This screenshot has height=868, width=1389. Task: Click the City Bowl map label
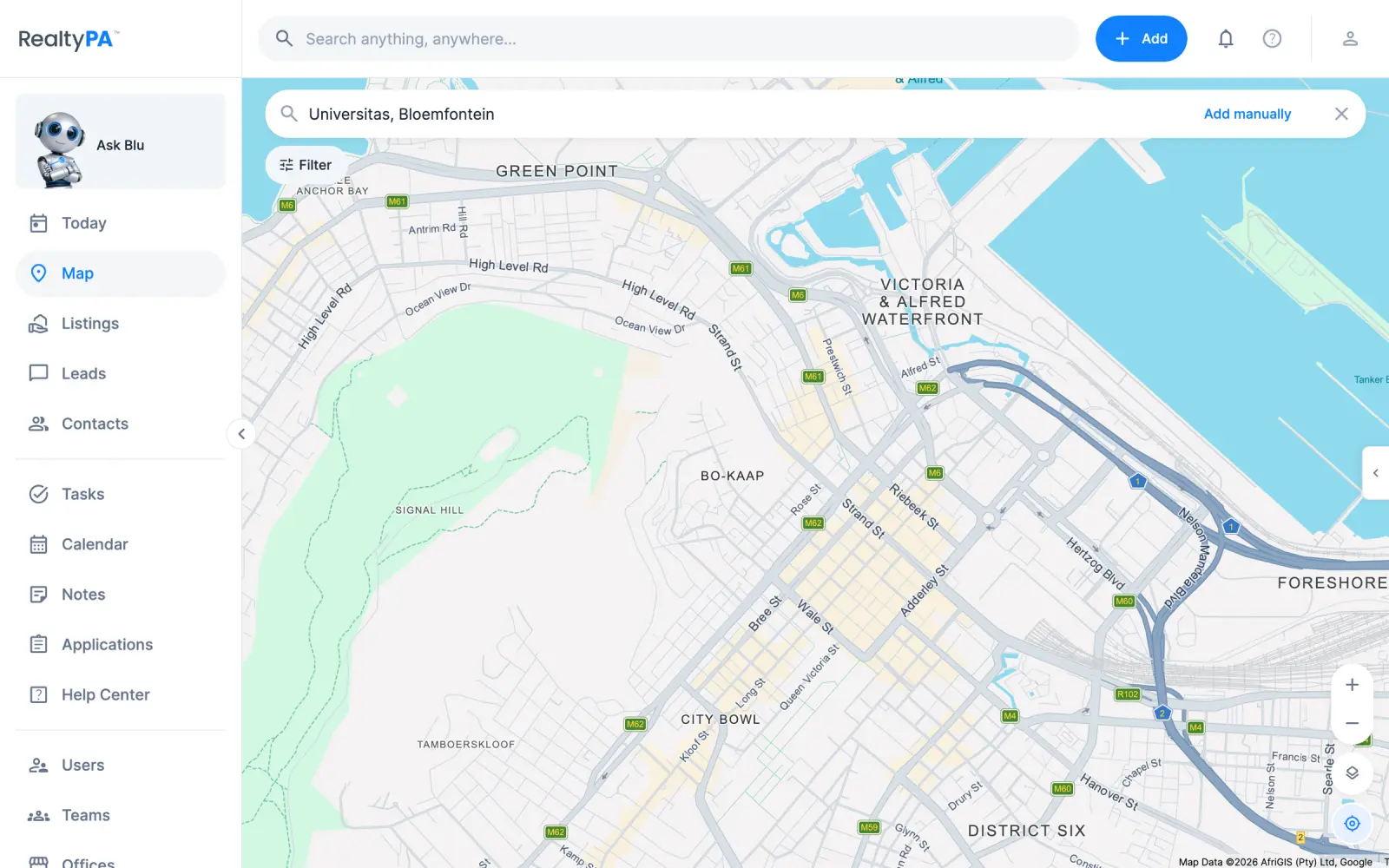(720, 720)
